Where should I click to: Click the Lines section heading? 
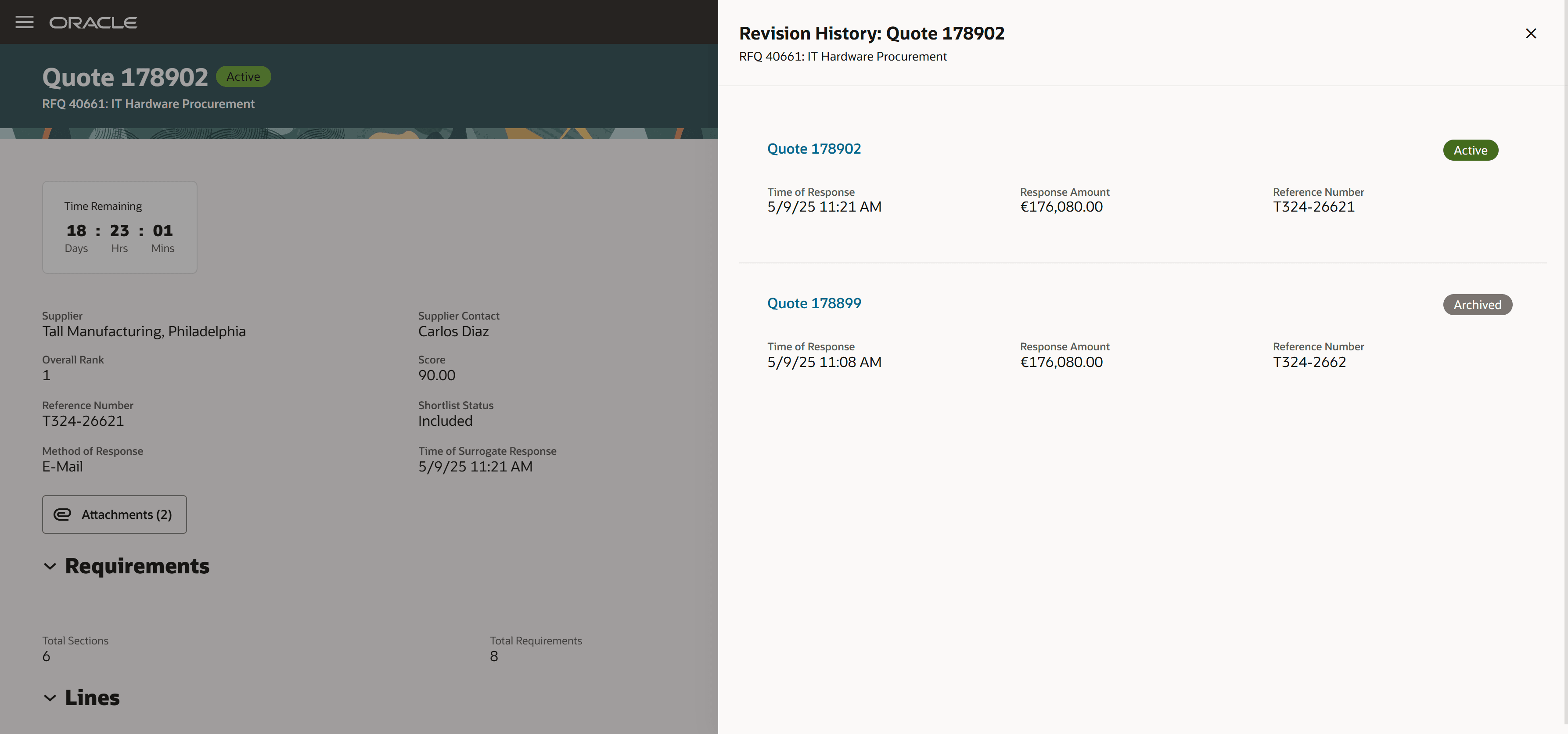(x=93, y=698)
